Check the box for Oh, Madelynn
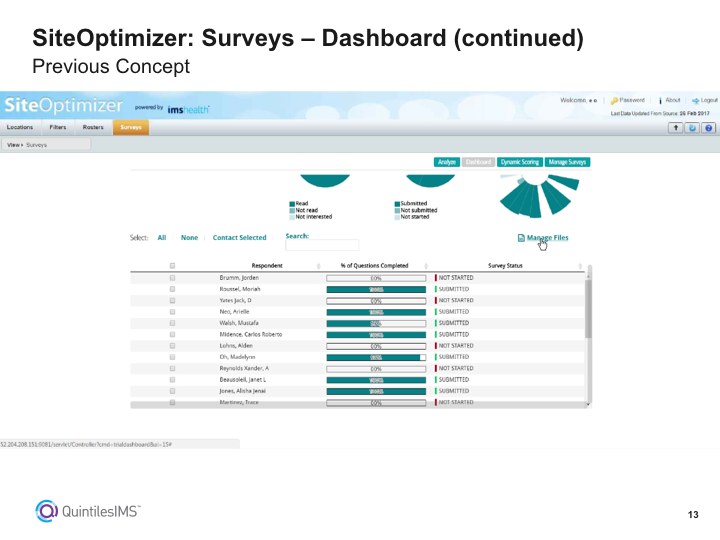This screenshot has height=540, width=720. (x=172, y=357)
